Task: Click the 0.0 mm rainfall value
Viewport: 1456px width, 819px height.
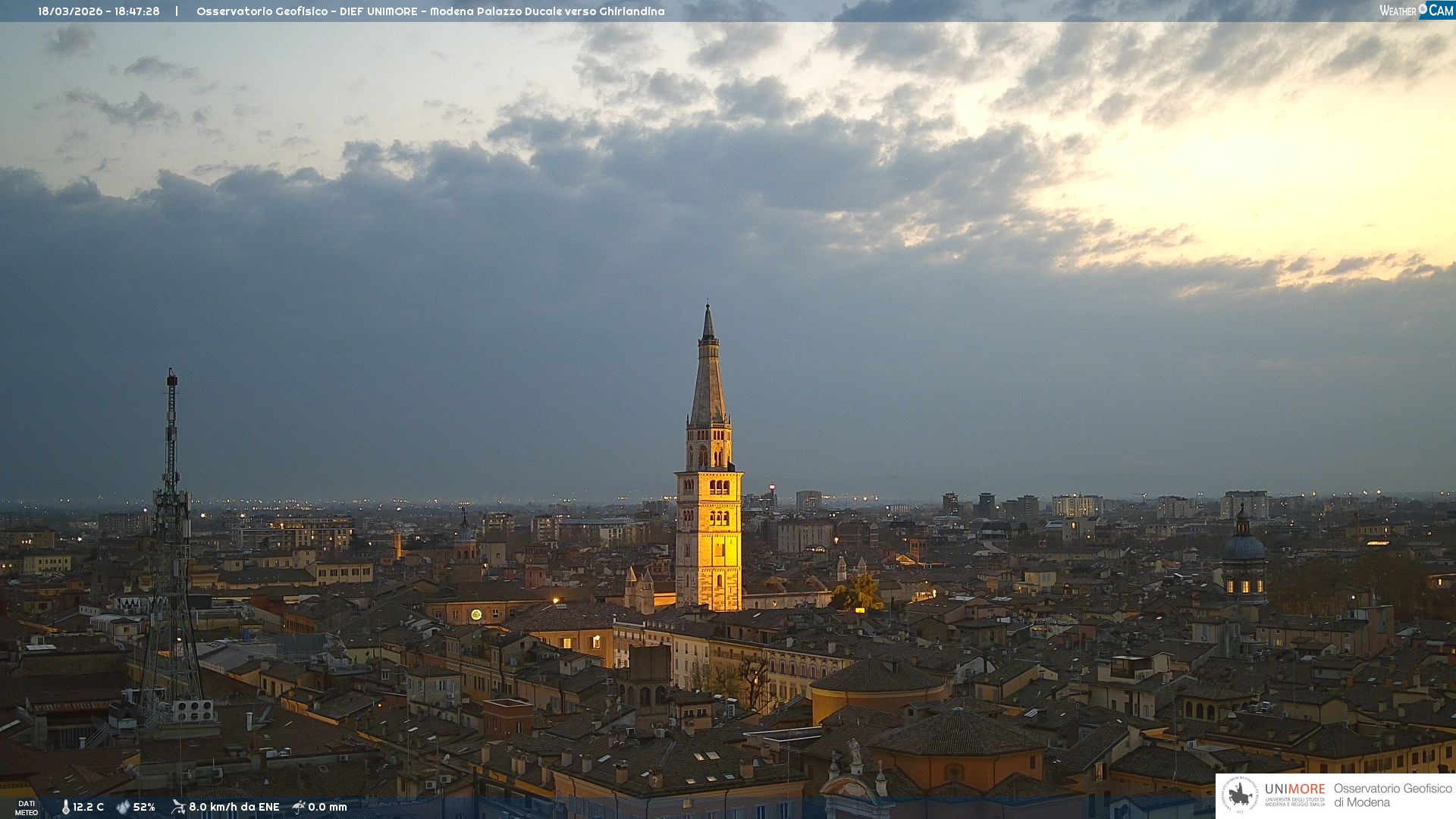Action: [327, 807]
